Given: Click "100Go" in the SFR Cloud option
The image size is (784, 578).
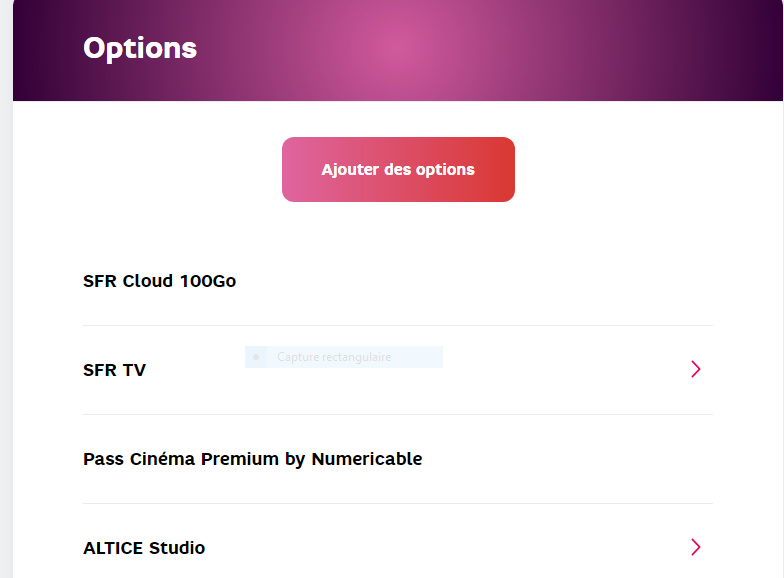Looking at the screenshot, I should [x=208, y=281].
